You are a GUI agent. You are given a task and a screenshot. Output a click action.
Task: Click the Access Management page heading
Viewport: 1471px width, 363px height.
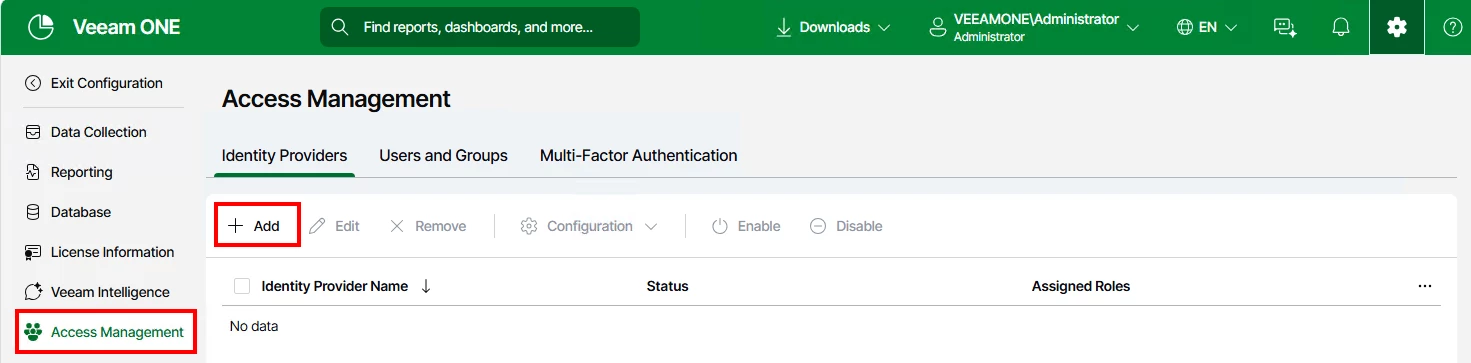point(336,99)
